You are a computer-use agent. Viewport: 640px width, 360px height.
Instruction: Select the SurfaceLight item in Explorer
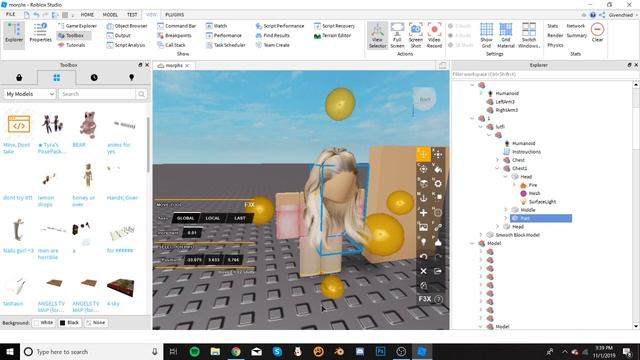542,202
